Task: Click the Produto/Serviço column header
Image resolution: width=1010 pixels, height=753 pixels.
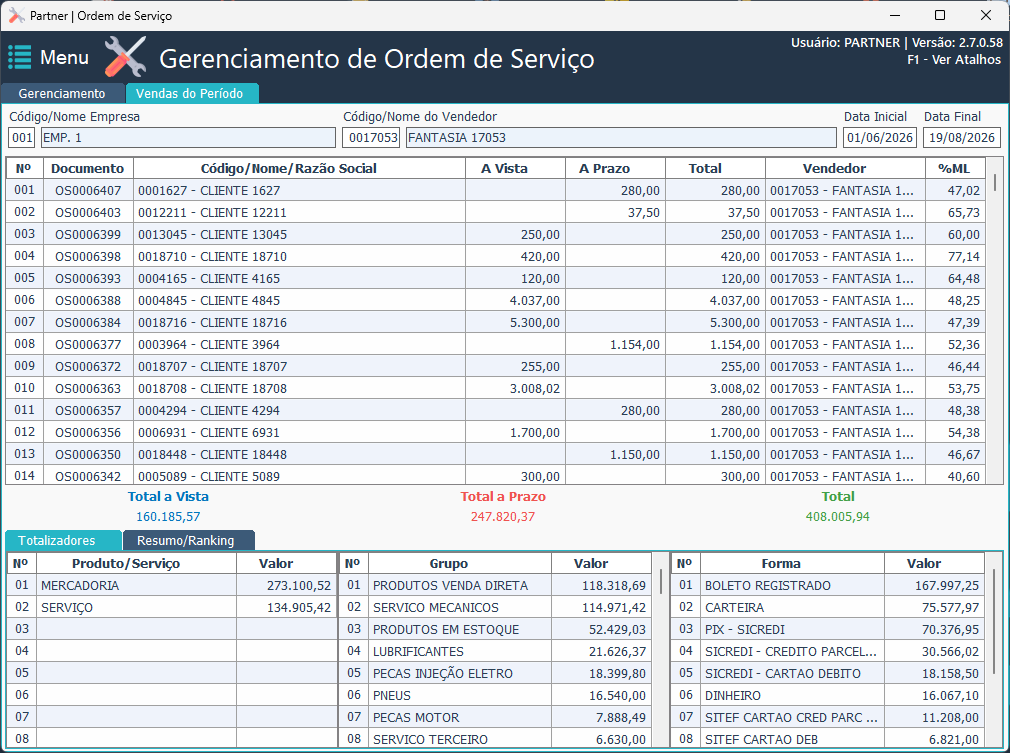Action: [x=136, y=563]
